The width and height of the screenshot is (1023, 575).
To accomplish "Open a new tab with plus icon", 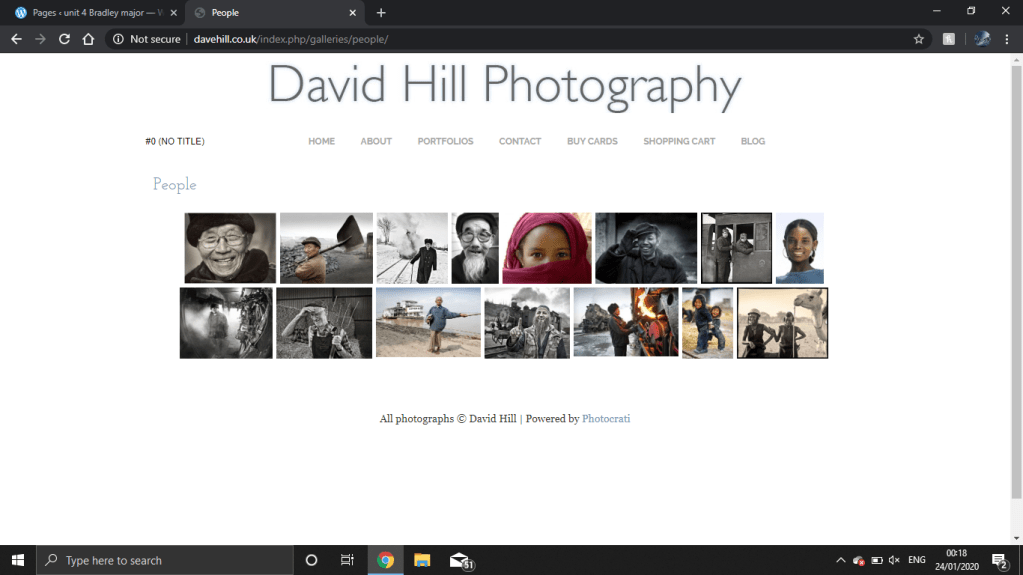I will click(381, 13).
